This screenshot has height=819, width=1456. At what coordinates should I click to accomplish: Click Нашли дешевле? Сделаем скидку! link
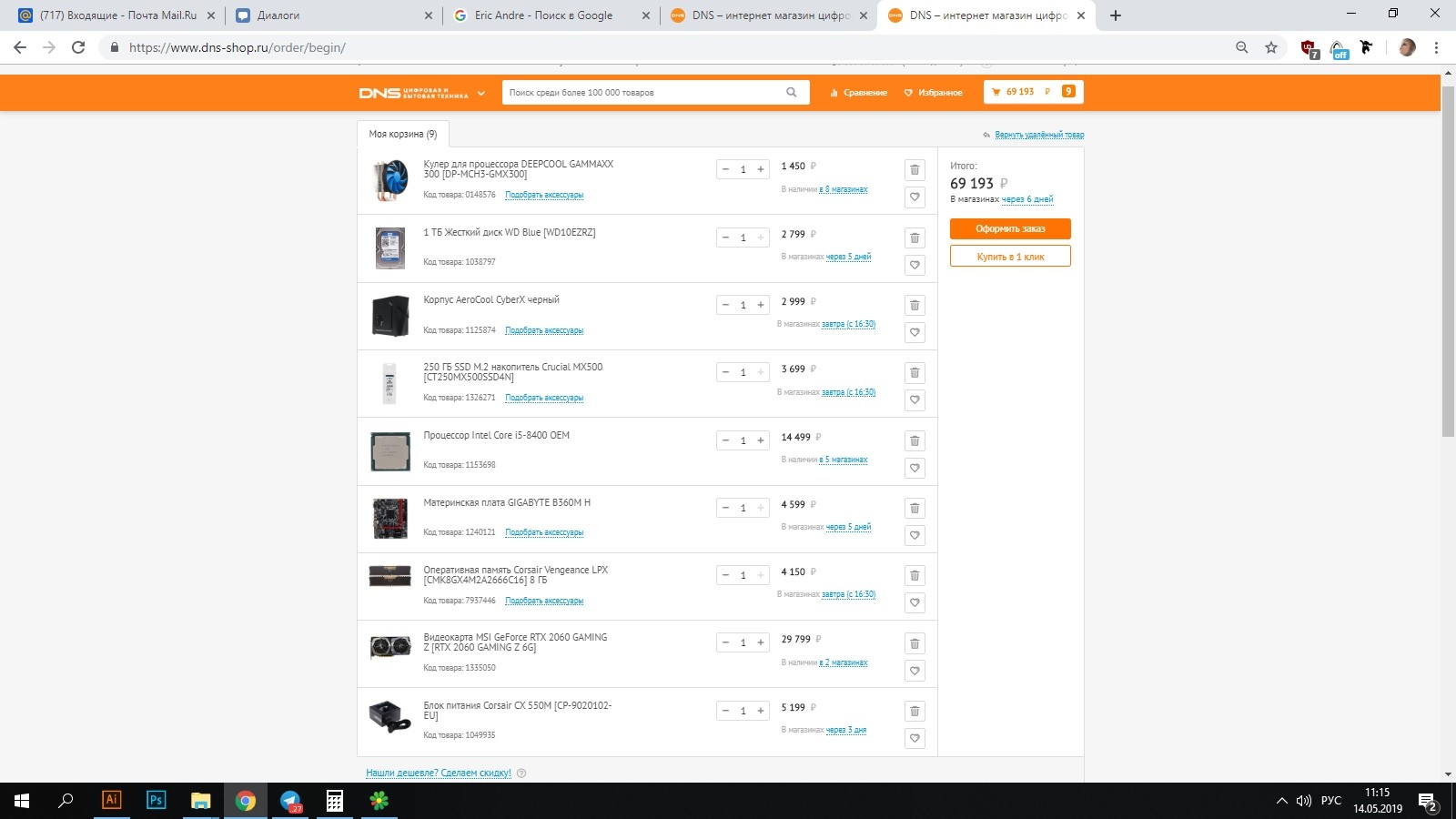439,773
